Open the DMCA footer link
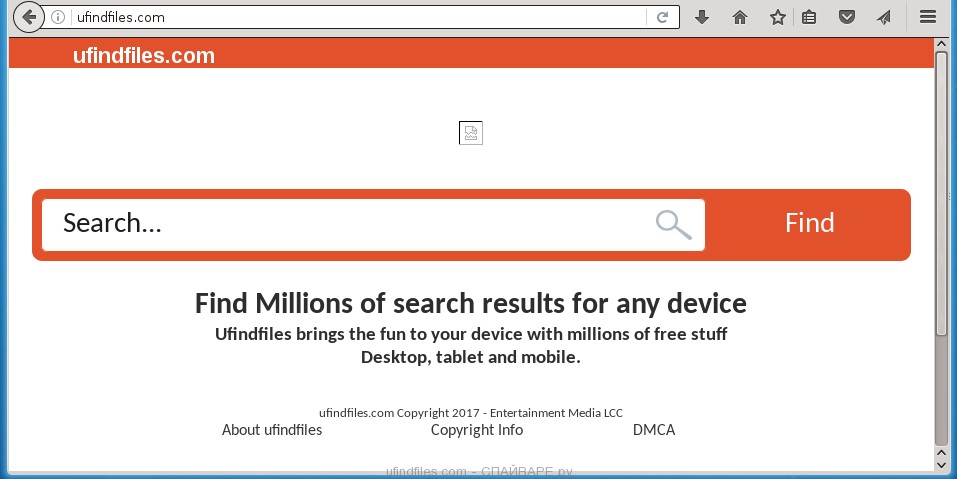Image resolution: width=957 pixels, height=479 pixels. point(654,430)
